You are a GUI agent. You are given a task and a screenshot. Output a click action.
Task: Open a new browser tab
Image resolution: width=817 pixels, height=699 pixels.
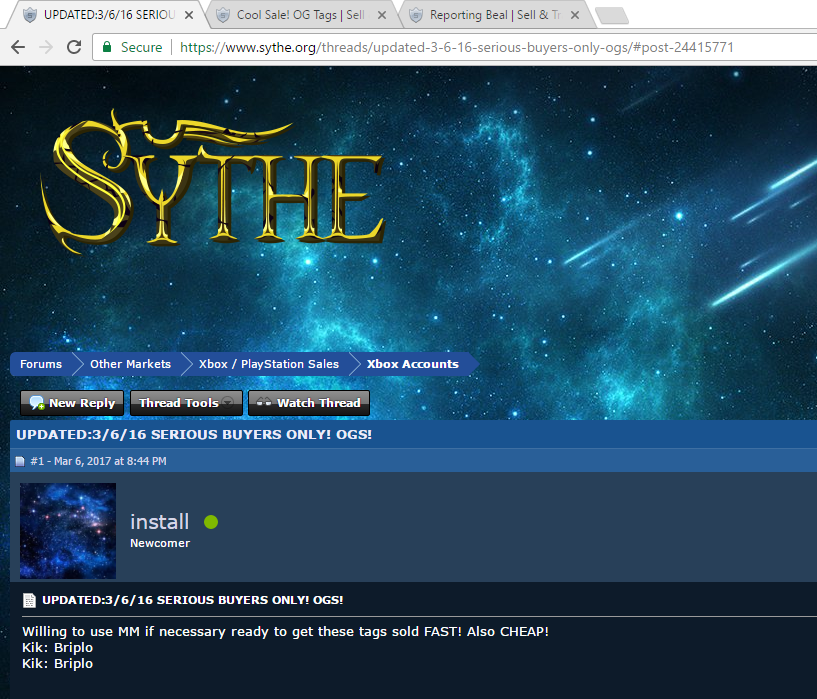tap(612, 16)
